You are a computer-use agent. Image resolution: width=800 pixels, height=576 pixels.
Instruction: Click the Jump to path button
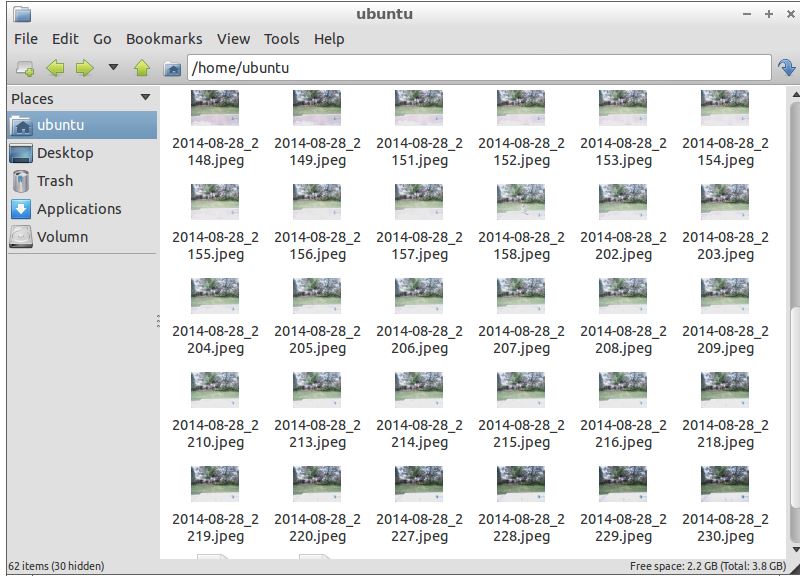pos(786,68)
